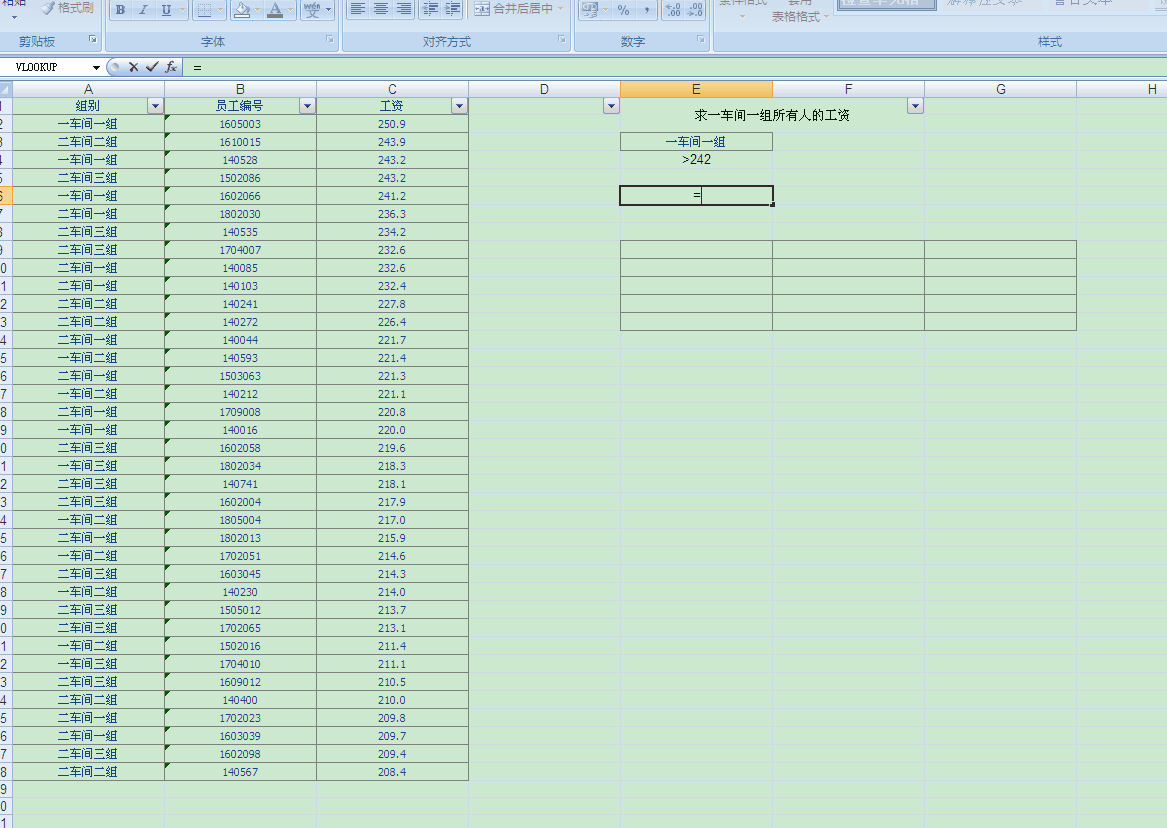Viewport: 1167px width, 828px height.
Task: Click employee number 1802034
Action: click(x=240, y=466)
